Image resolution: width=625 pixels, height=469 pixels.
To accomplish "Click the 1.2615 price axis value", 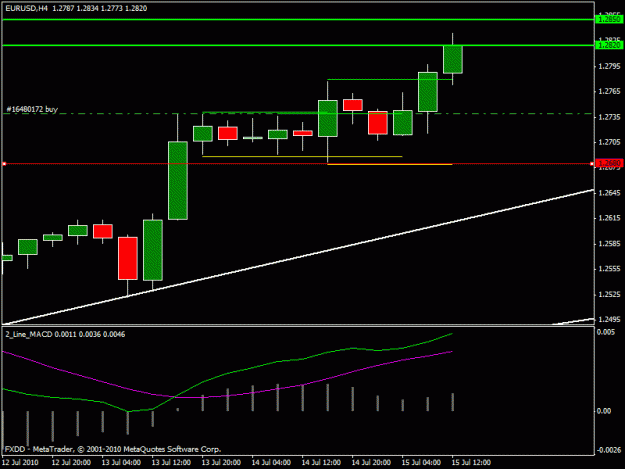I will click(x=609, y=218).
